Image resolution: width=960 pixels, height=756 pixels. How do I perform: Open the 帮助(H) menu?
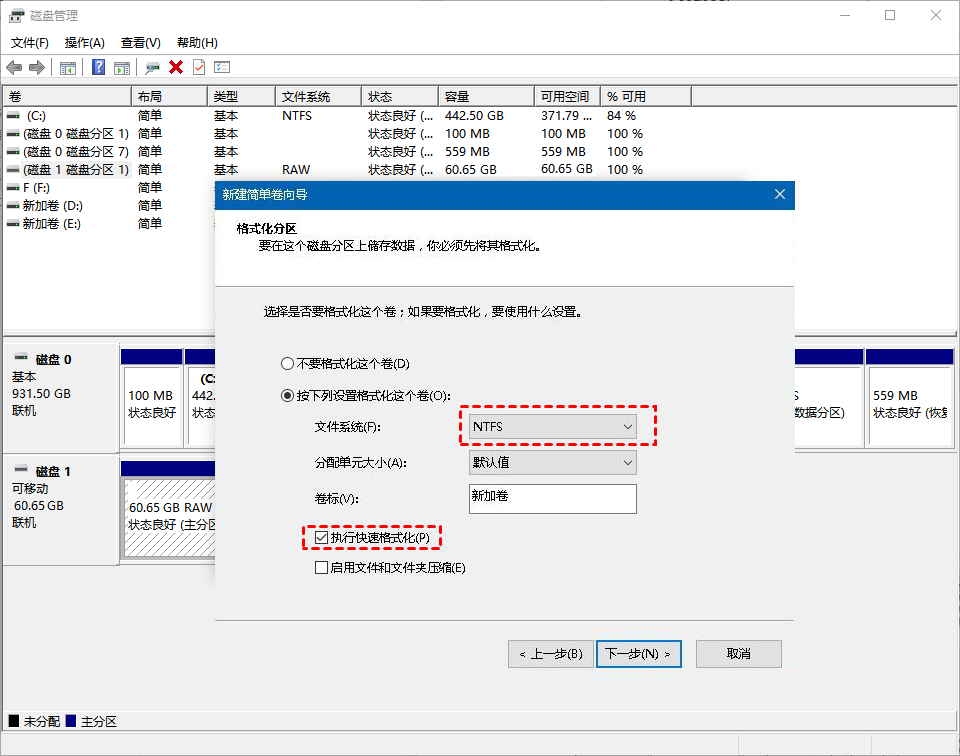click(x=197, y=43)
